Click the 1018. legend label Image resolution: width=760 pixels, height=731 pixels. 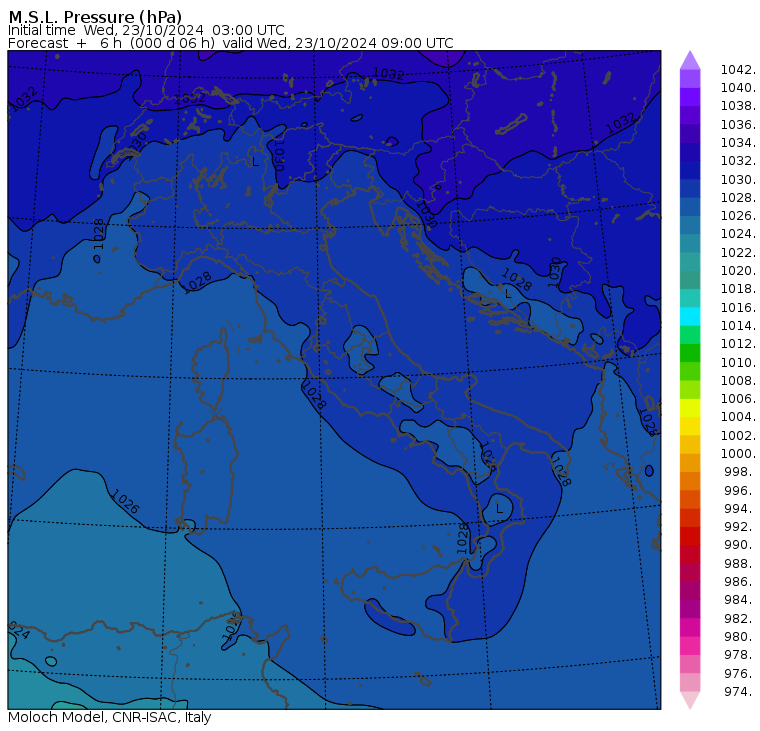(x=738, y=288)
